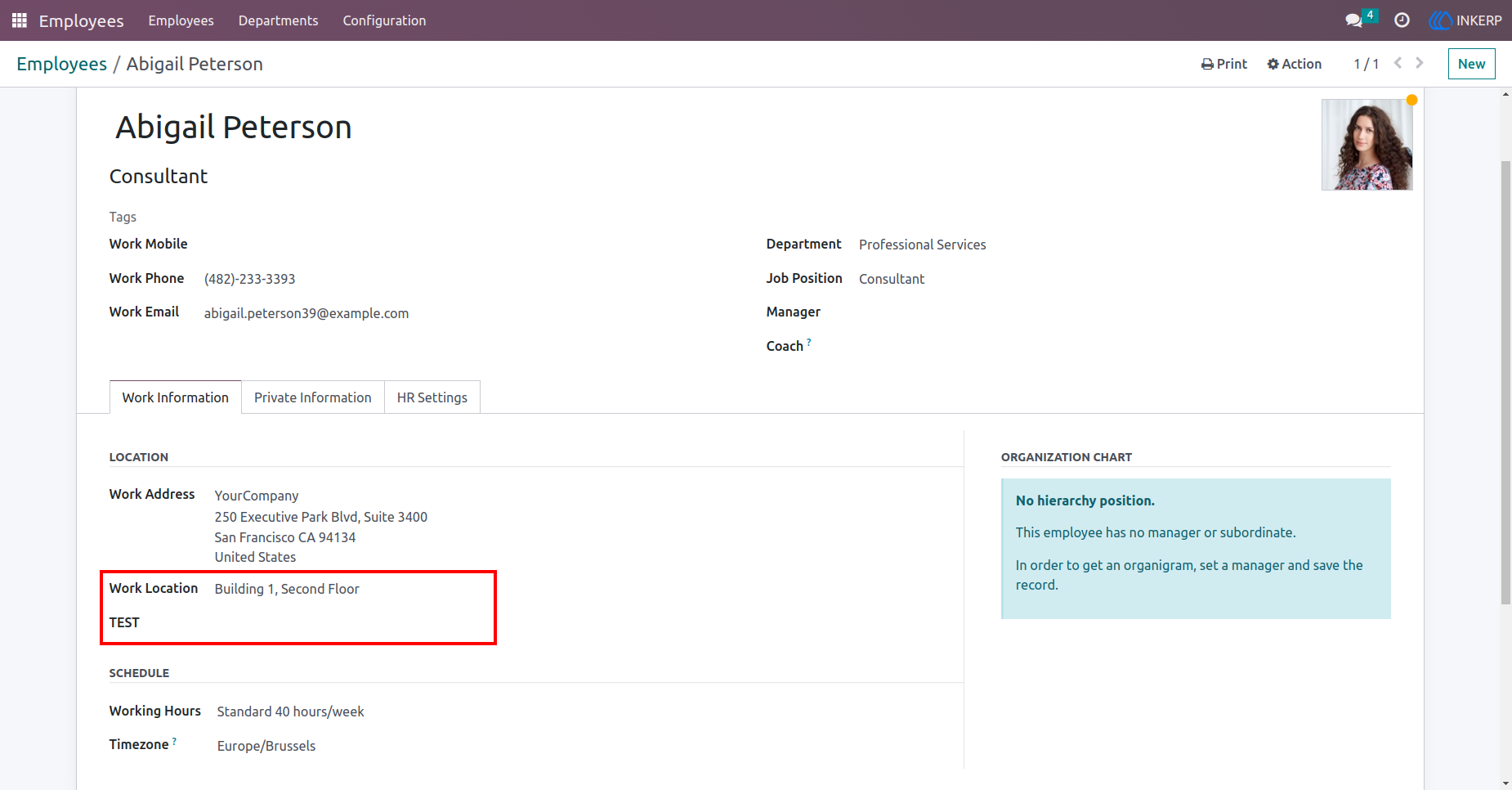Click the Tags field
The width and height of the screenshot is (1512, 790).
point(123,217)
